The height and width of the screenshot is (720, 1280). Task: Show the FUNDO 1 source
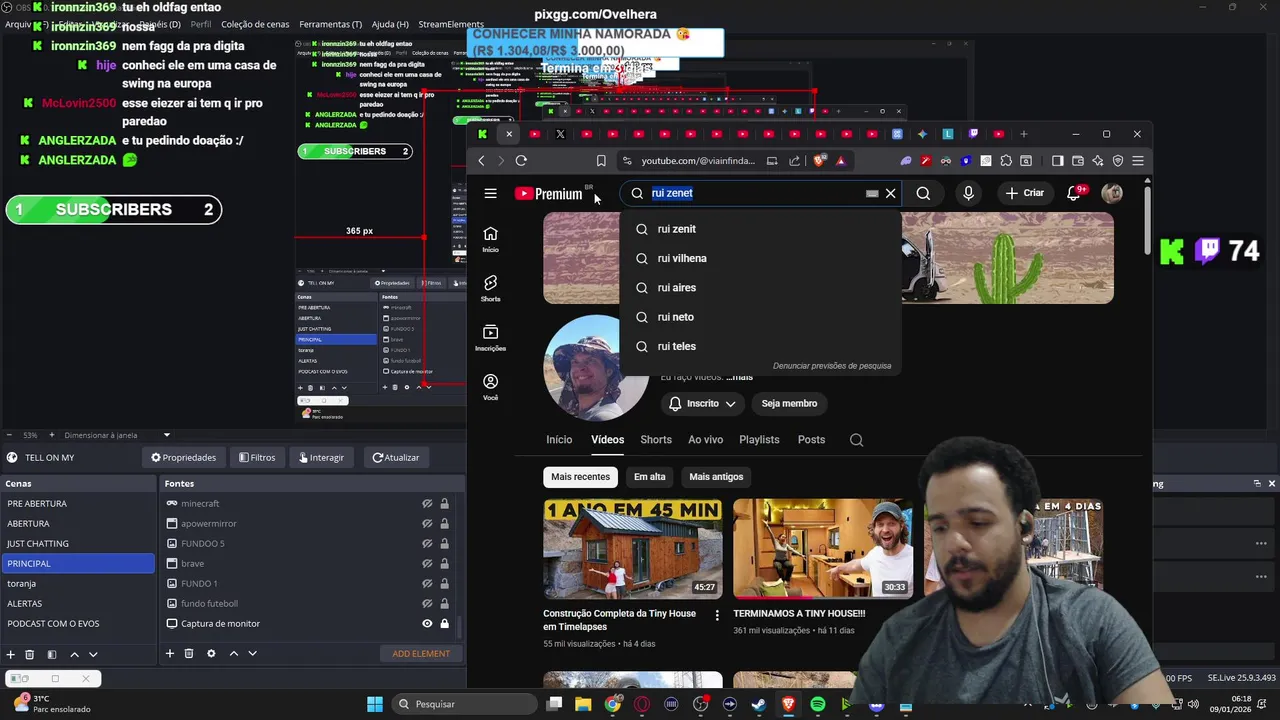[x=427, y=584]
